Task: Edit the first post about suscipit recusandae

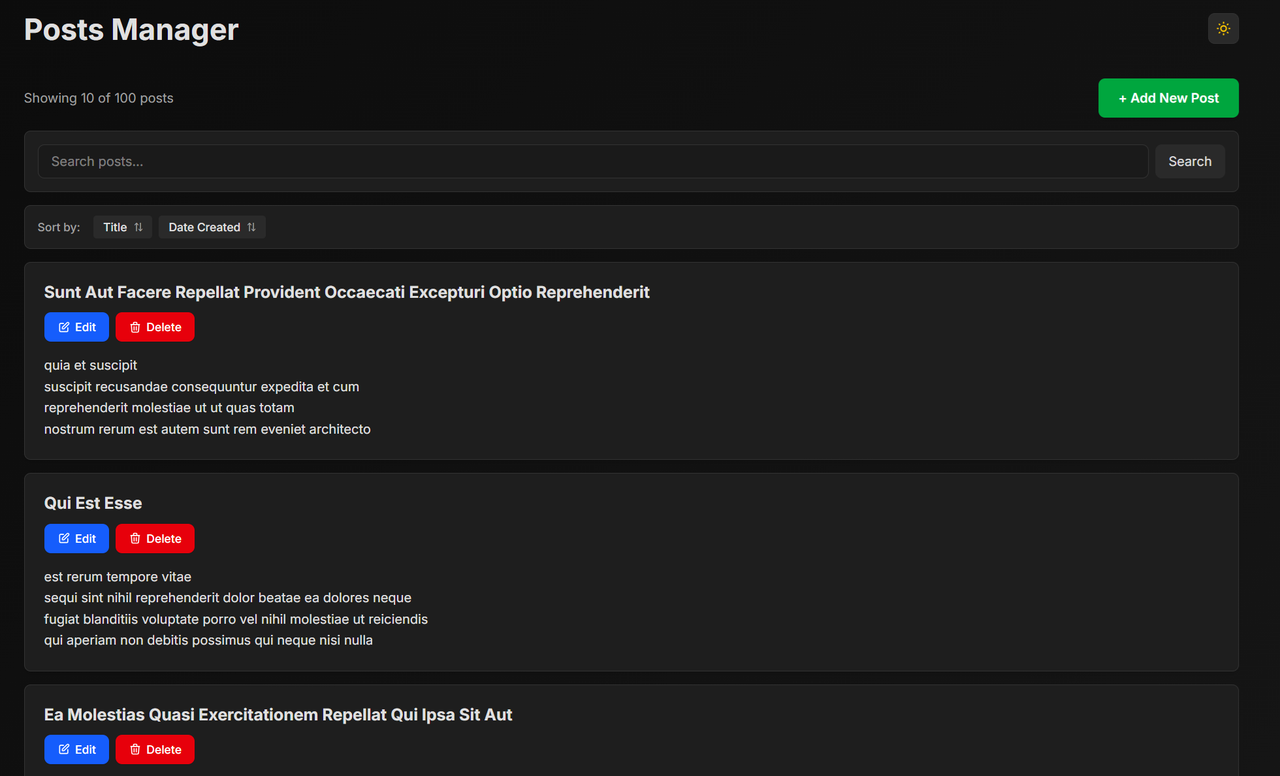Action: tap(76, 327)
